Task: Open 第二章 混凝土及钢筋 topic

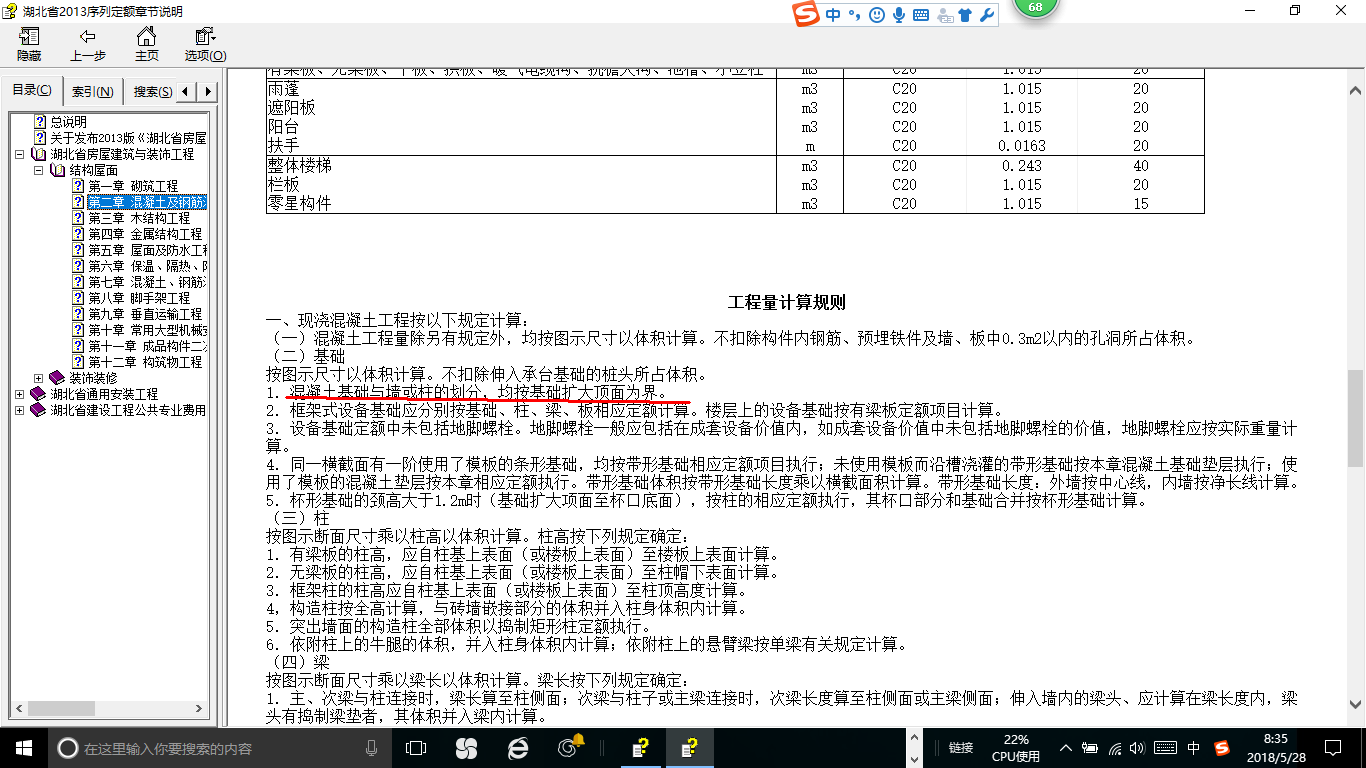Action: [x=147, y=202]
